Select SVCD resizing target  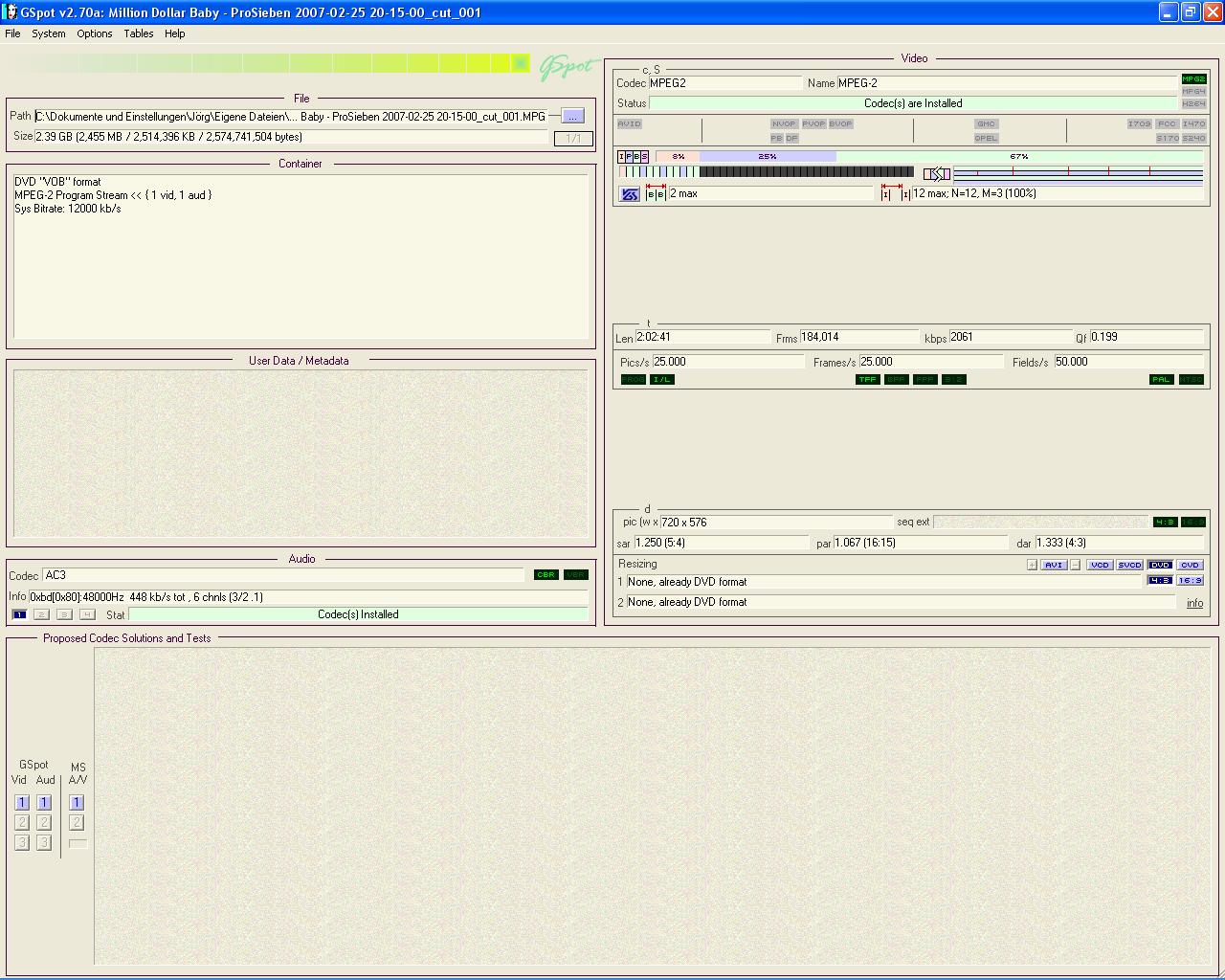click(x=1130, y=565)
